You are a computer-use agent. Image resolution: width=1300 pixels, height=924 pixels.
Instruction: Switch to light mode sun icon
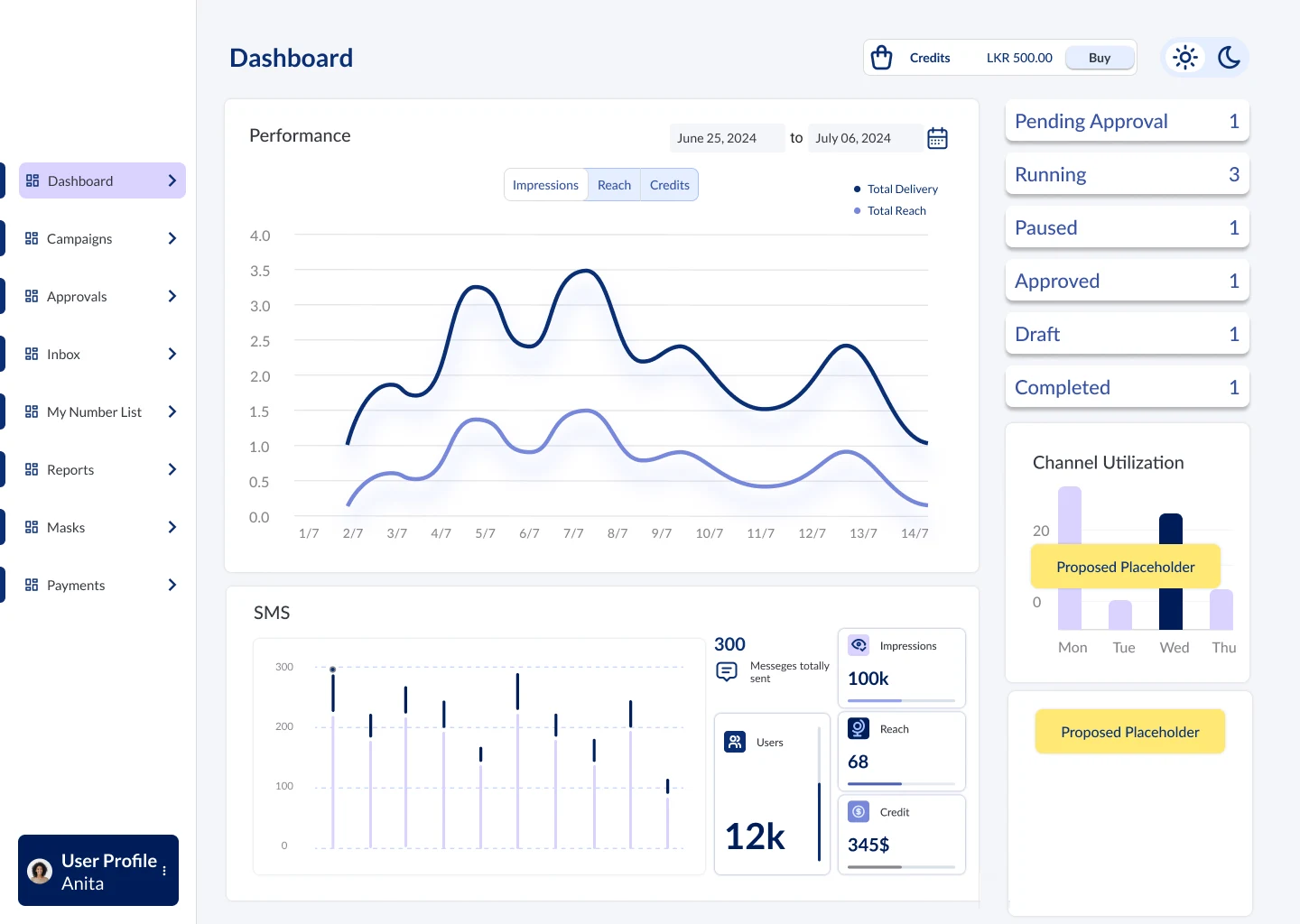[1184, 58]
